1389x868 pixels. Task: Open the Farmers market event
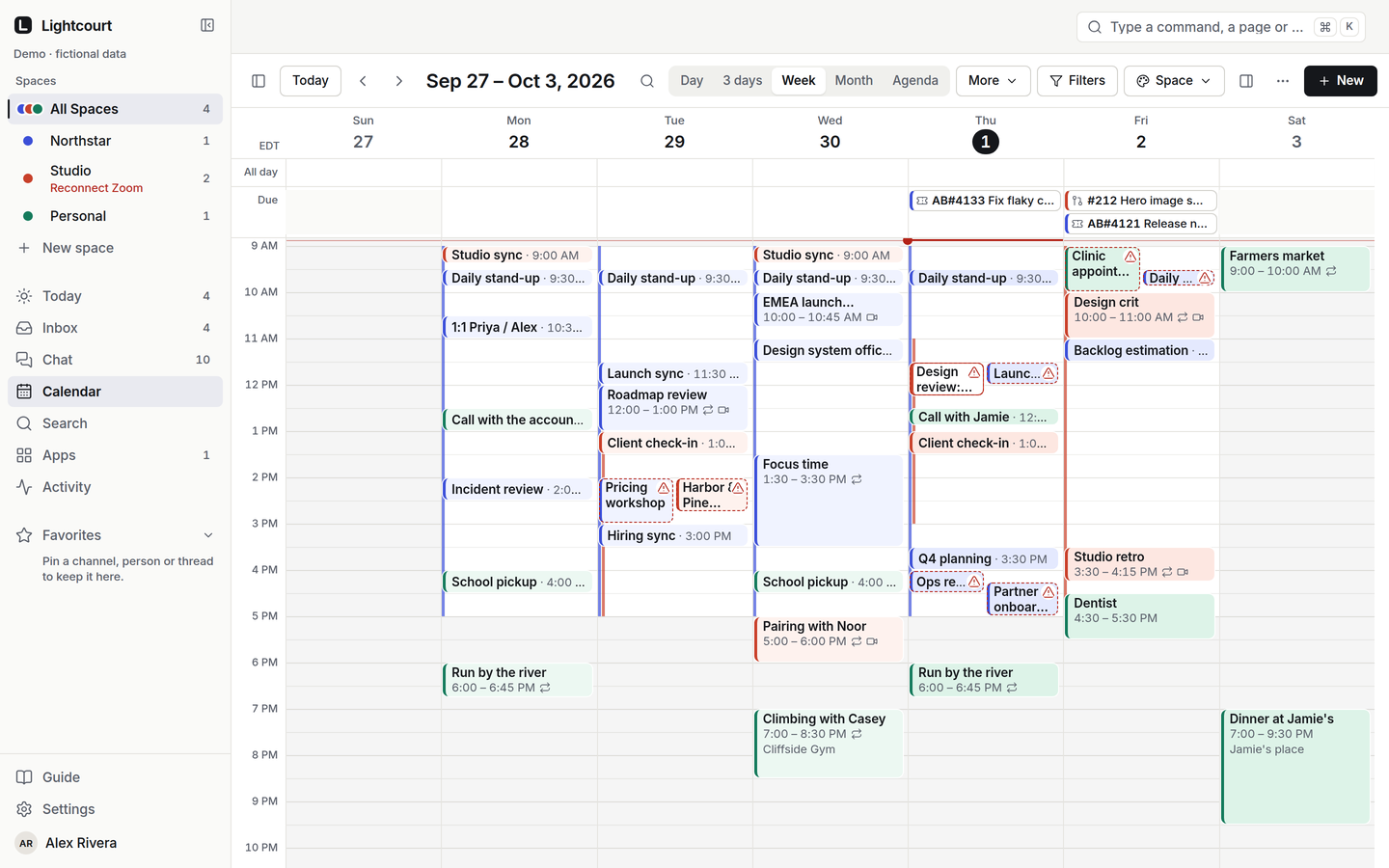(1295, 269)
